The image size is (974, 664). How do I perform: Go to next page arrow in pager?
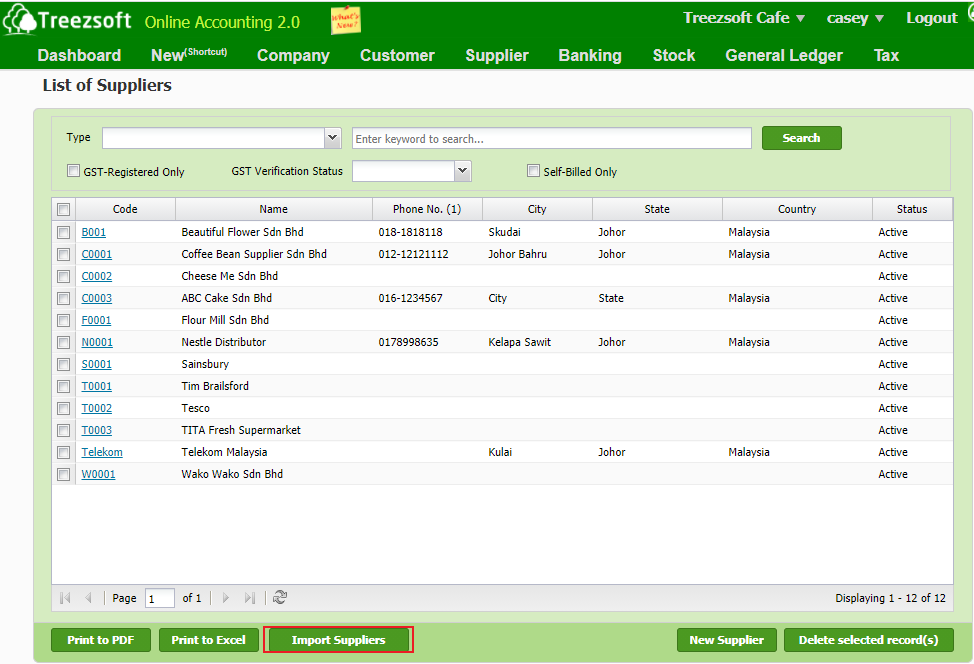[x=226, y=598]
